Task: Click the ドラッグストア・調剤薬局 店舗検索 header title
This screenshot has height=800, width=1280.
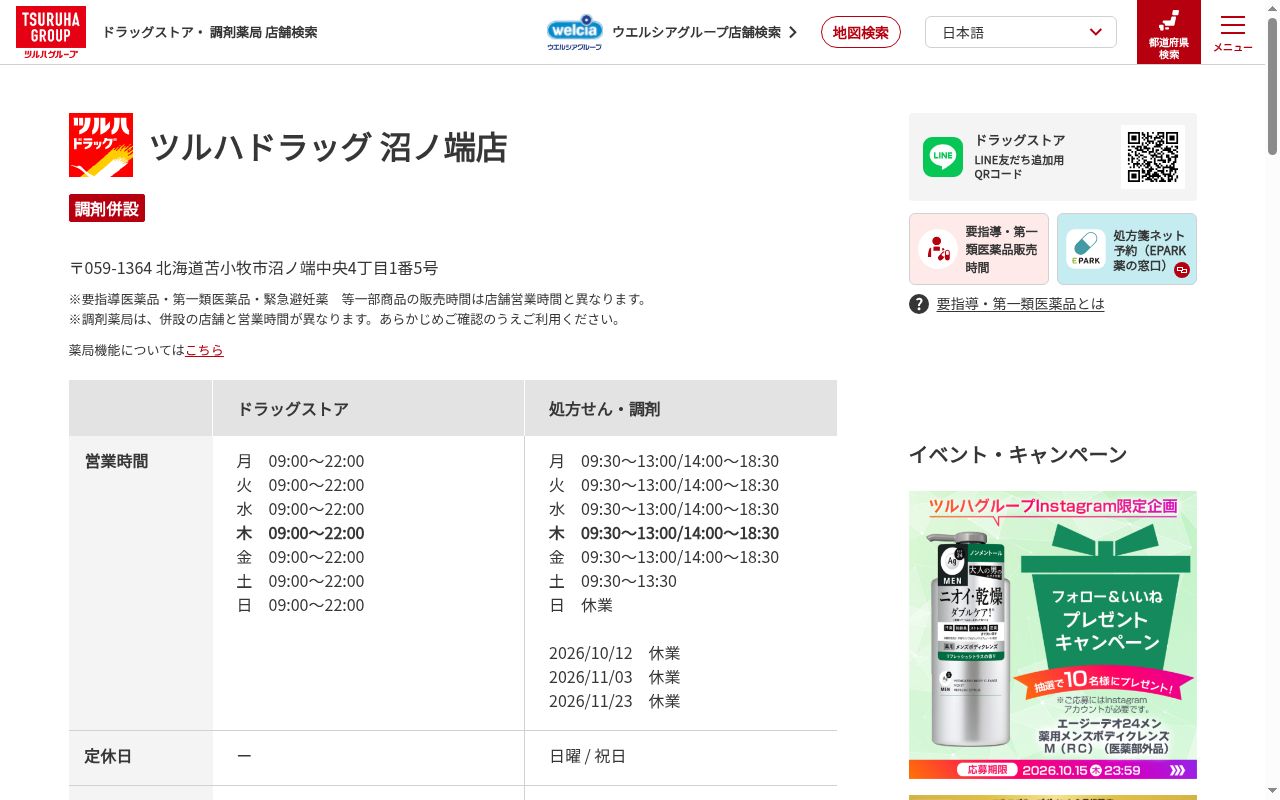Action: pos(209,32)
